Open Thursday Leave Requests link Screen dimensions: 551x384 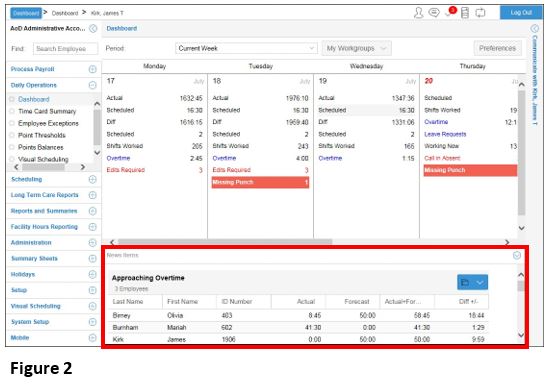tap(445, 134)
